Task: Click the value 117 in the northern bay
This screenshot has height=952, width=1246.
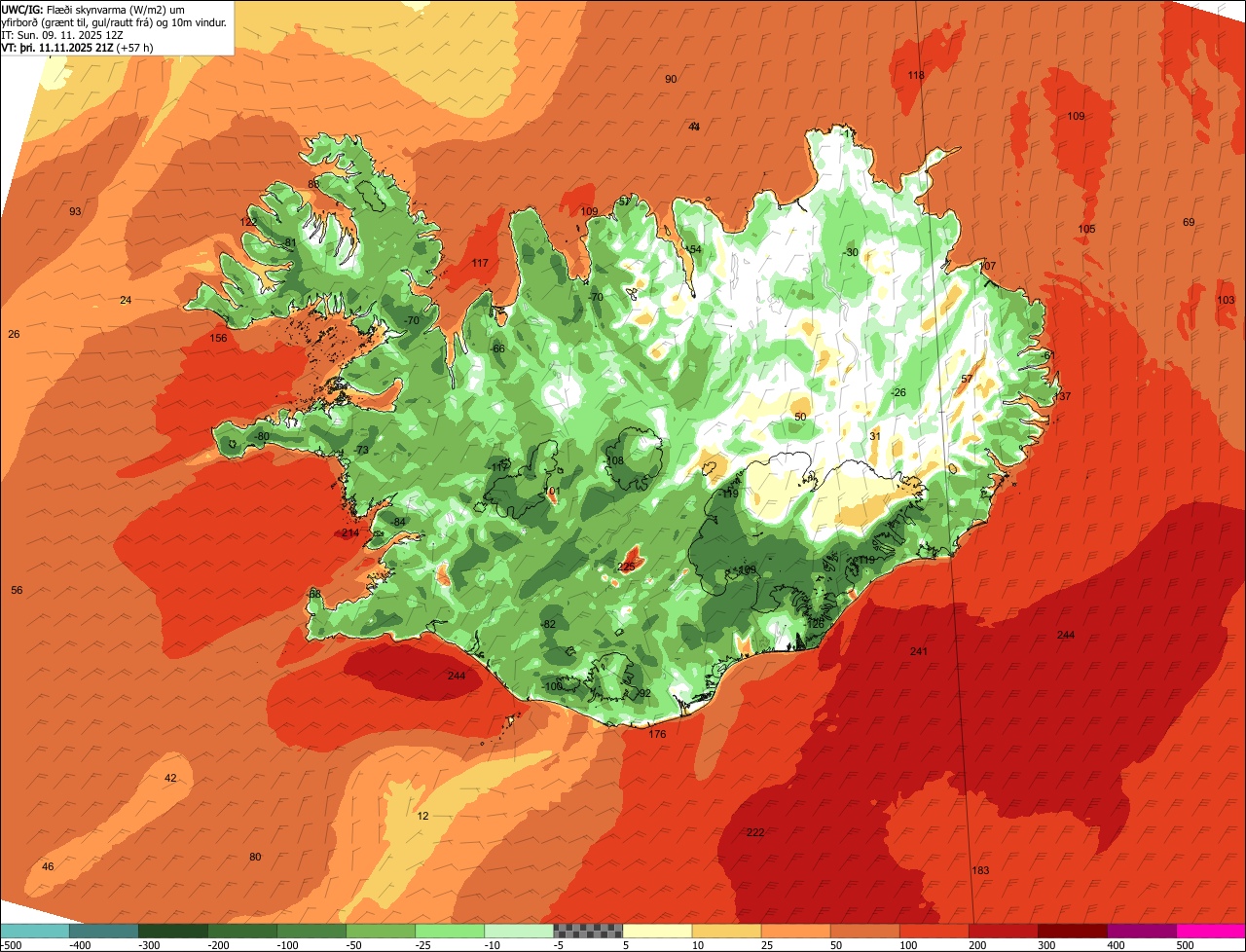Action: coord(480,263)
